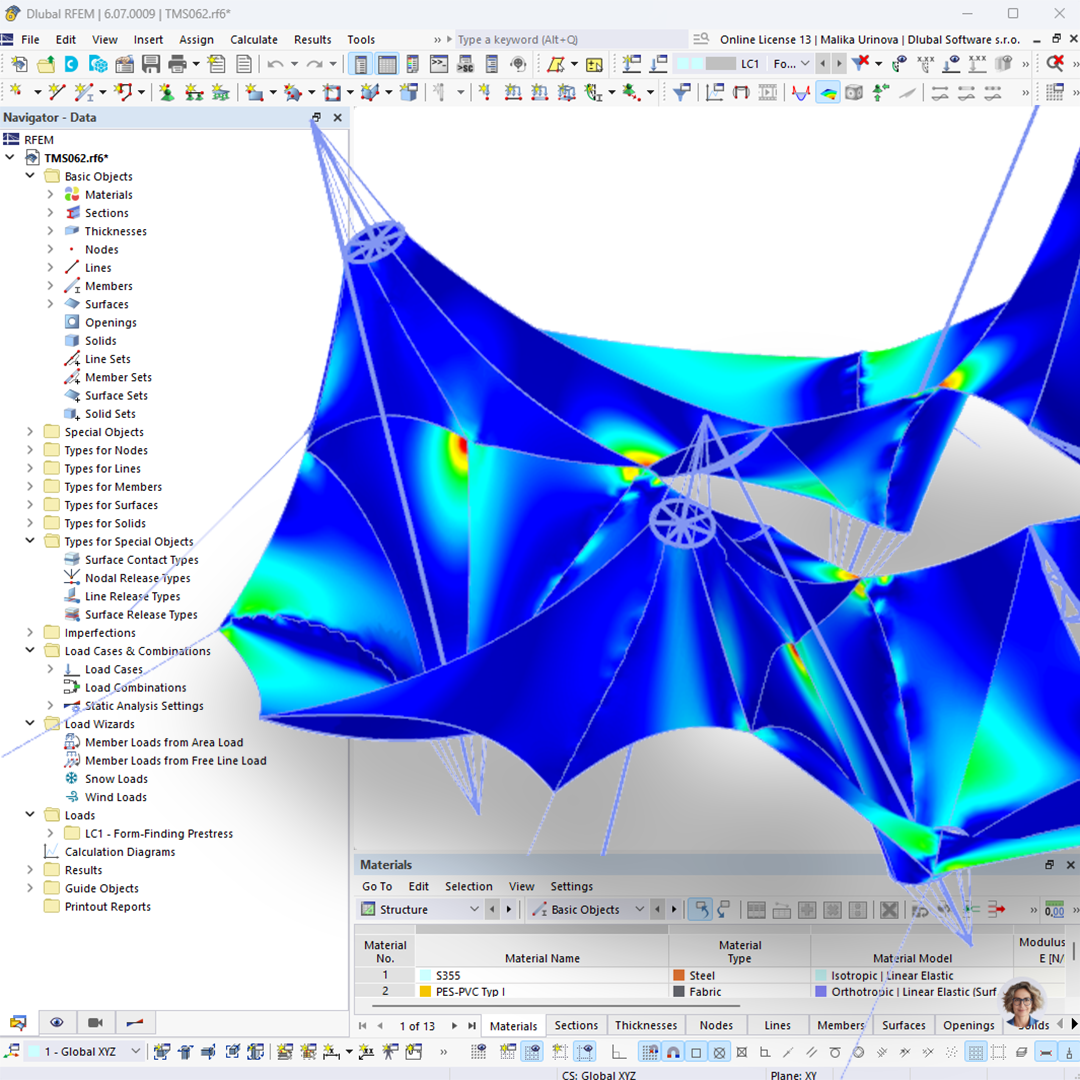Toggle the eye visibility icon above bottom toolbar
Image resolution: width=1080 pixels, height=1080 pixels.
coord(57,1022)
